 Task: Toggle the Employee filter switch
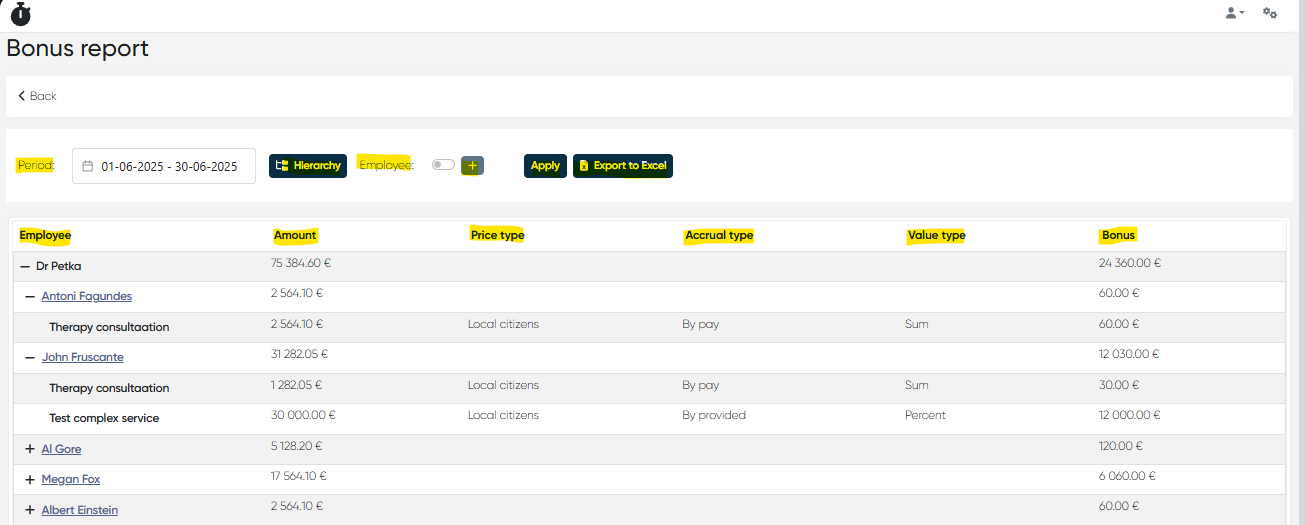[x=443, y=165]
